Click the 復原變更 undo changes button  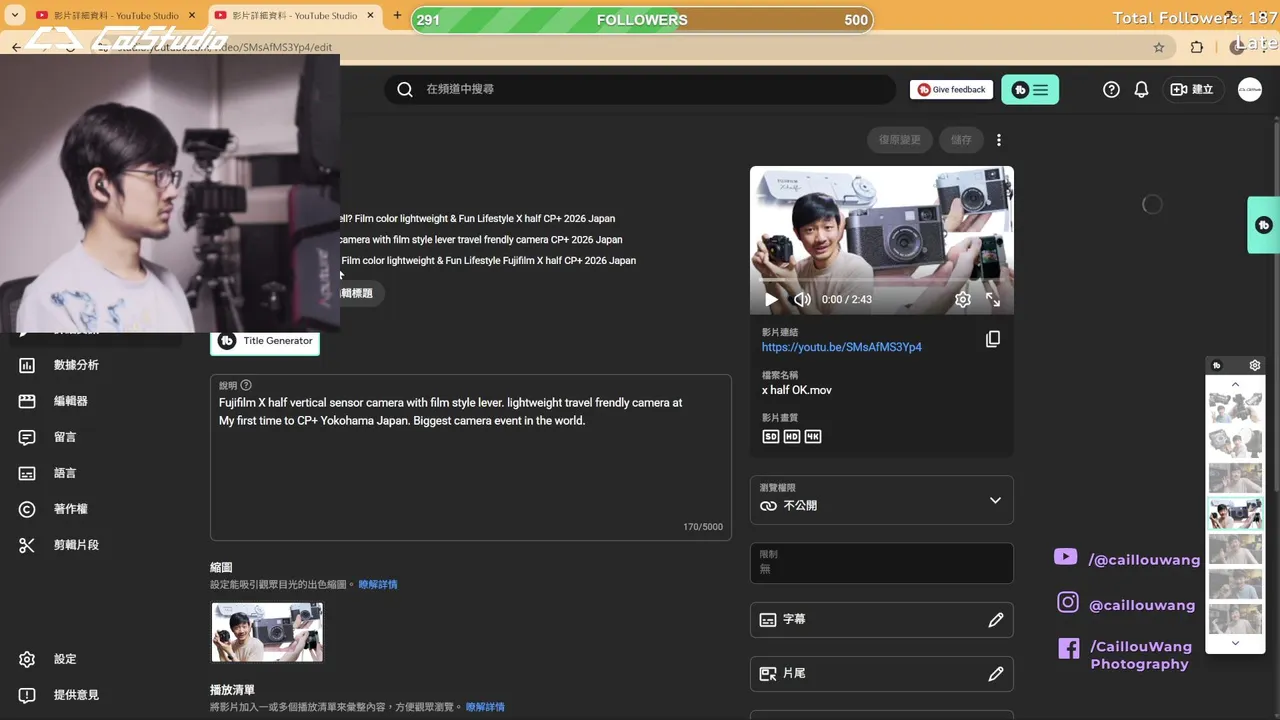pos(900,140)
